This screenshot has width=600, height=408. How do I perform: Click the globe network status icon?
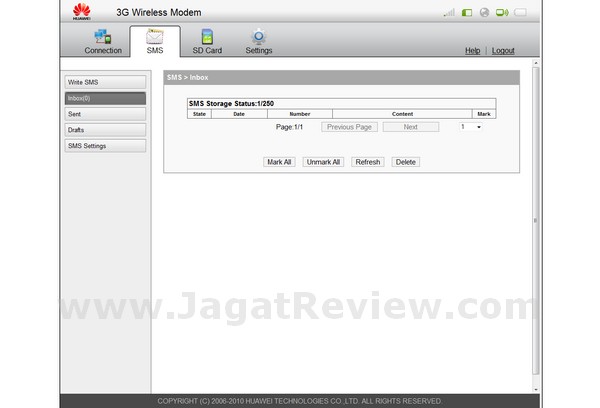484,13
